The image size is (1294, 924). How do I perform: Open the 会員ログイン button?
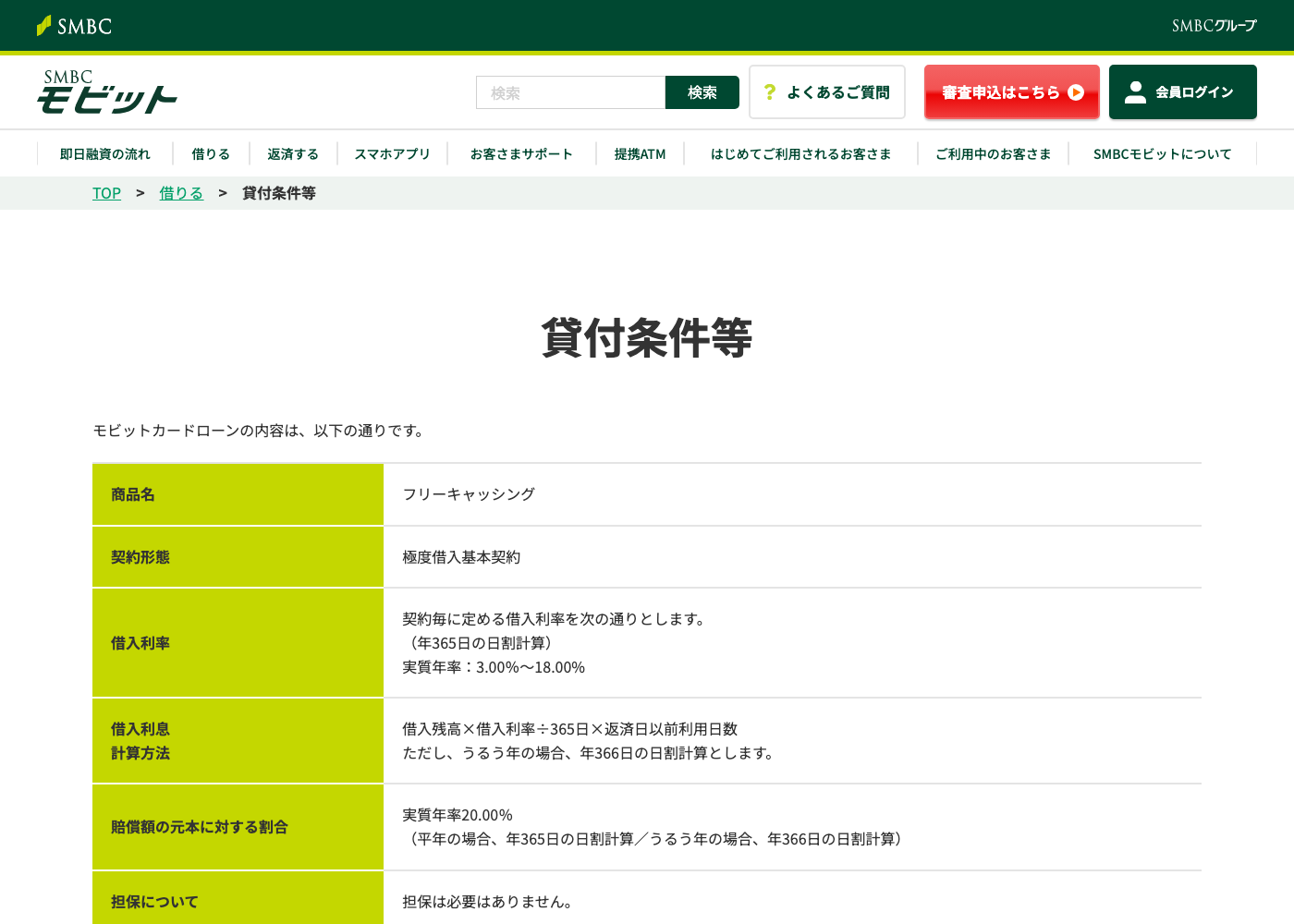[1183, 91]
